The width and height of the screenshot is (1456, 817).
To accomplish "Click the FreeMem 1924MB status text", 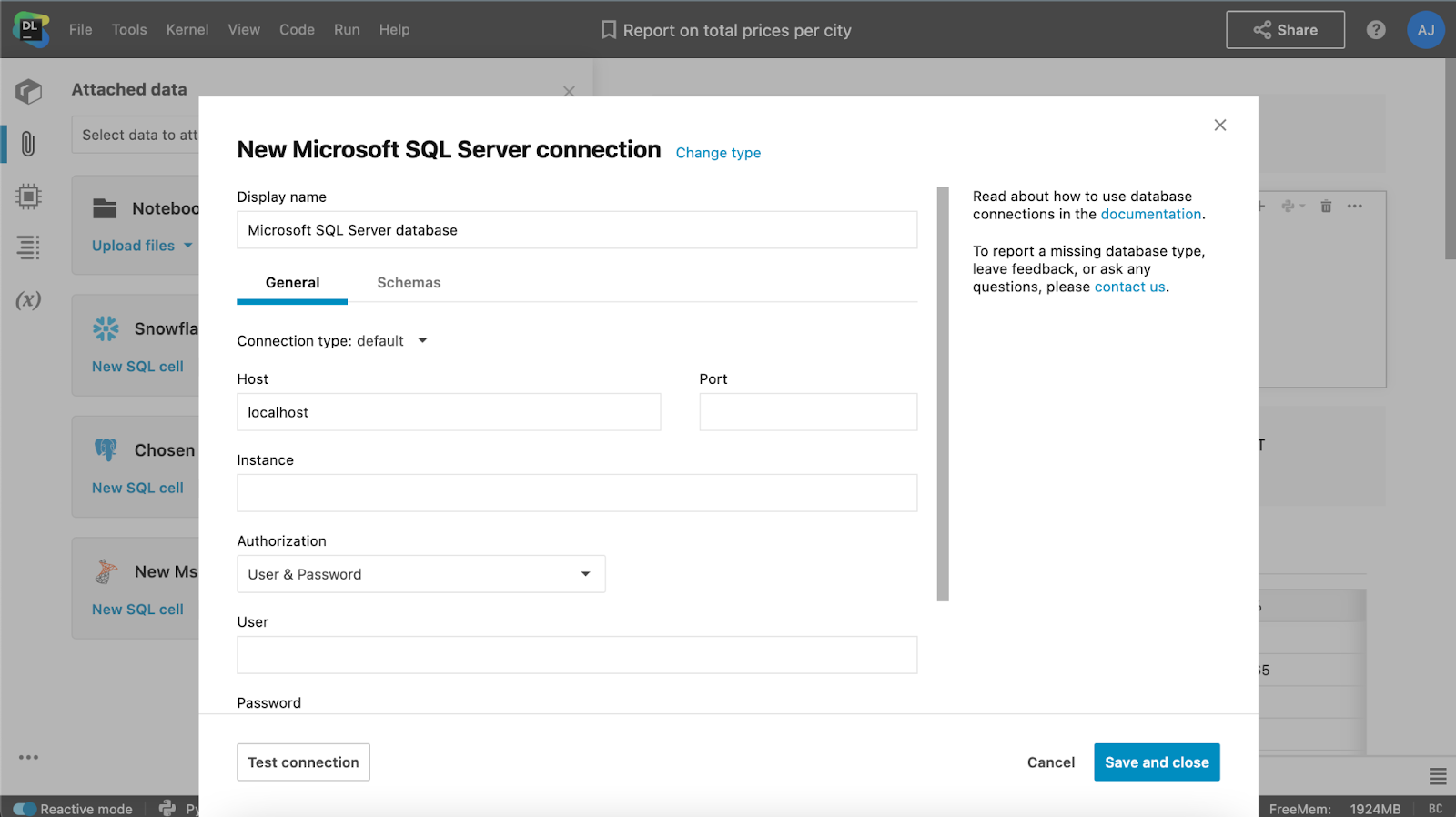I will click(1335, 809).
